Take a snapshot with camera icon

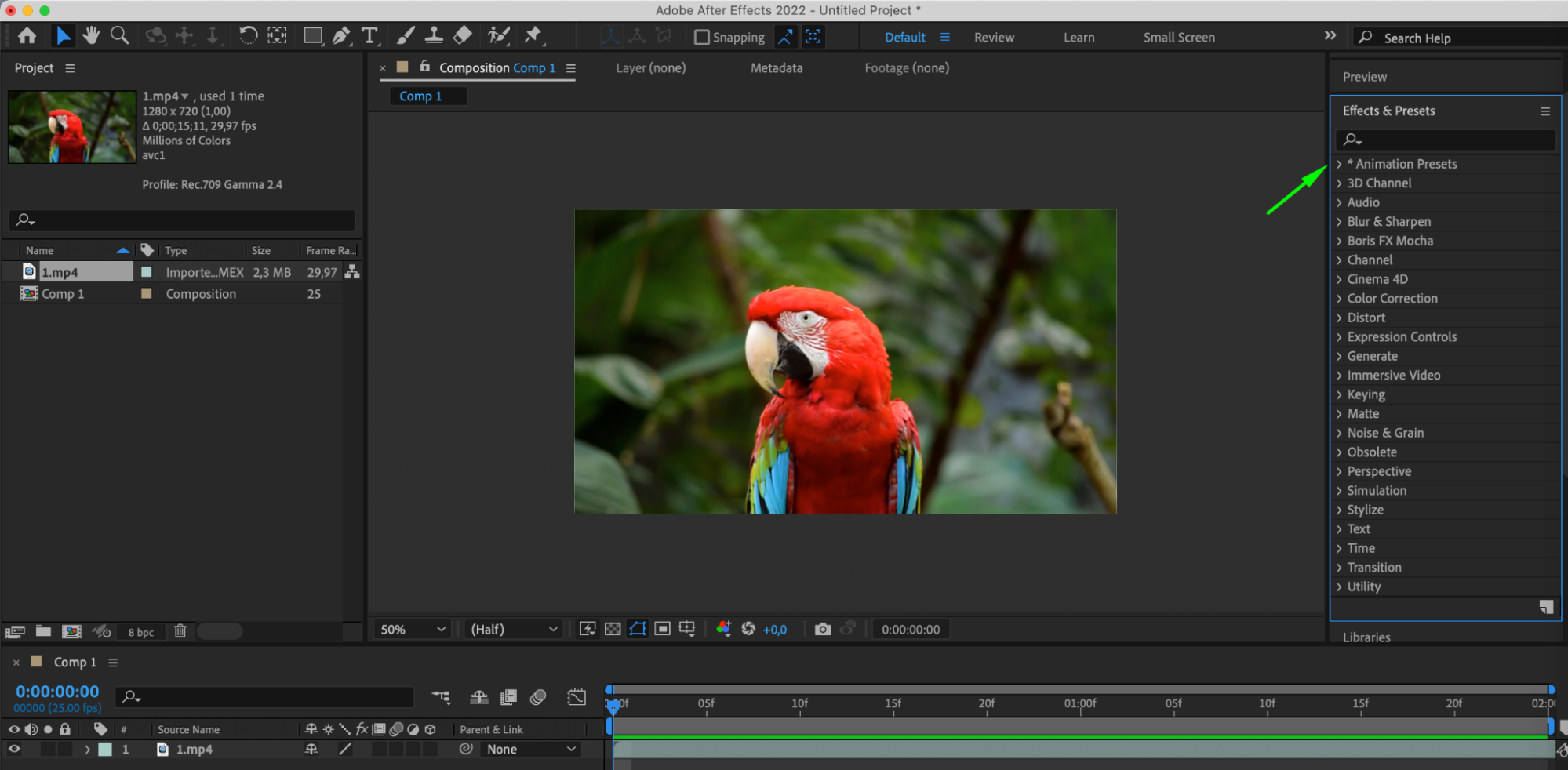tap(822, 629)
